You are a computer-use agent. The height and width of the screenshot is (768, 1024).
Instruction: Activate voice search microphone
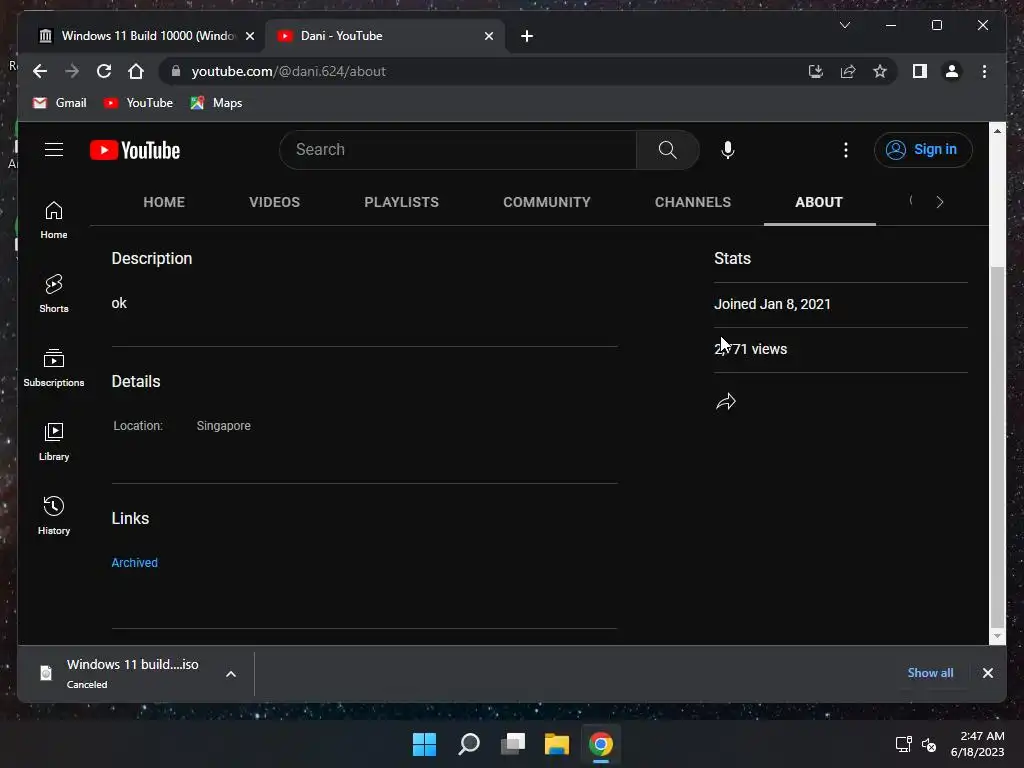click(728, 150)
